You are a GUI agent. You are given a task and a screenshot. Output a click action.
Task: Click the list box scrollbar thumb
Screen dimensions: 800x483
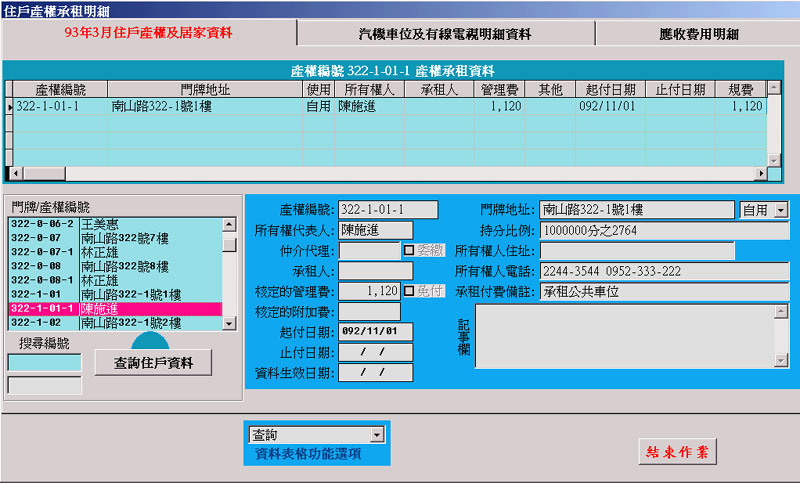230,245
